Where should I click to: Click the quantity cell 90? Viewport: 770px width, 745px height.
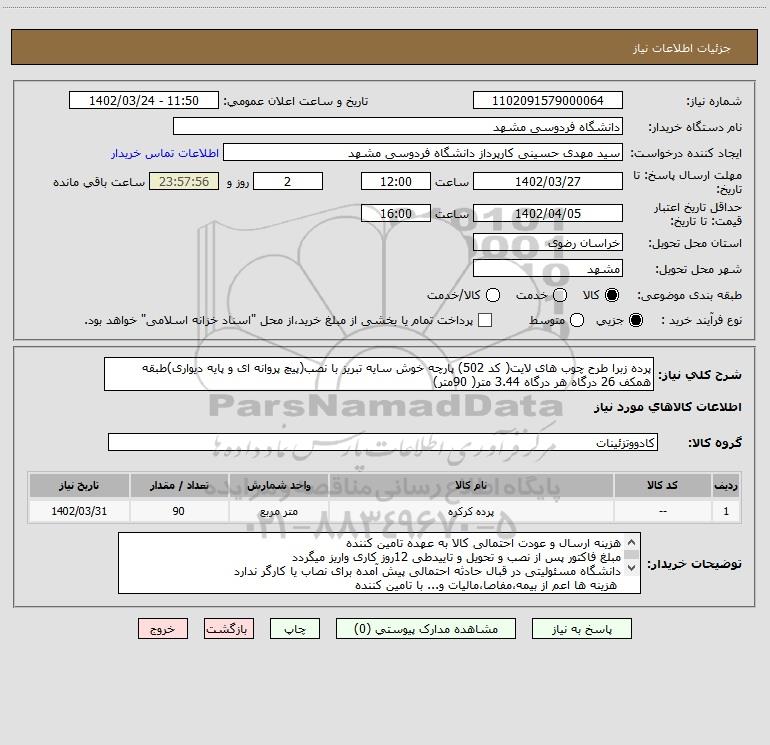(179, 511)
